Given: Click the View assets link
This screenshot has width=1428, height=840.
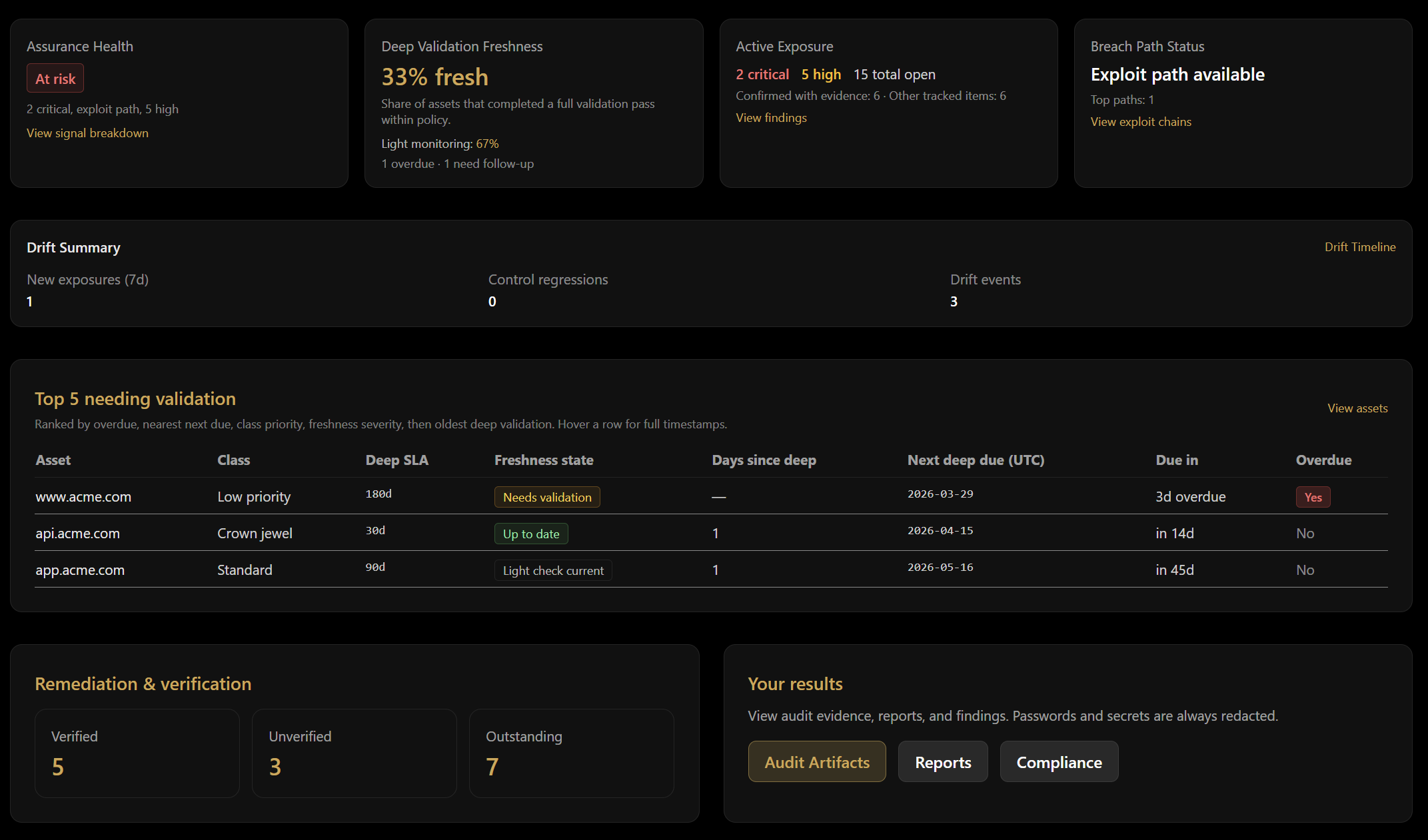Looking at the screenshot, I should coord(1357,408).
